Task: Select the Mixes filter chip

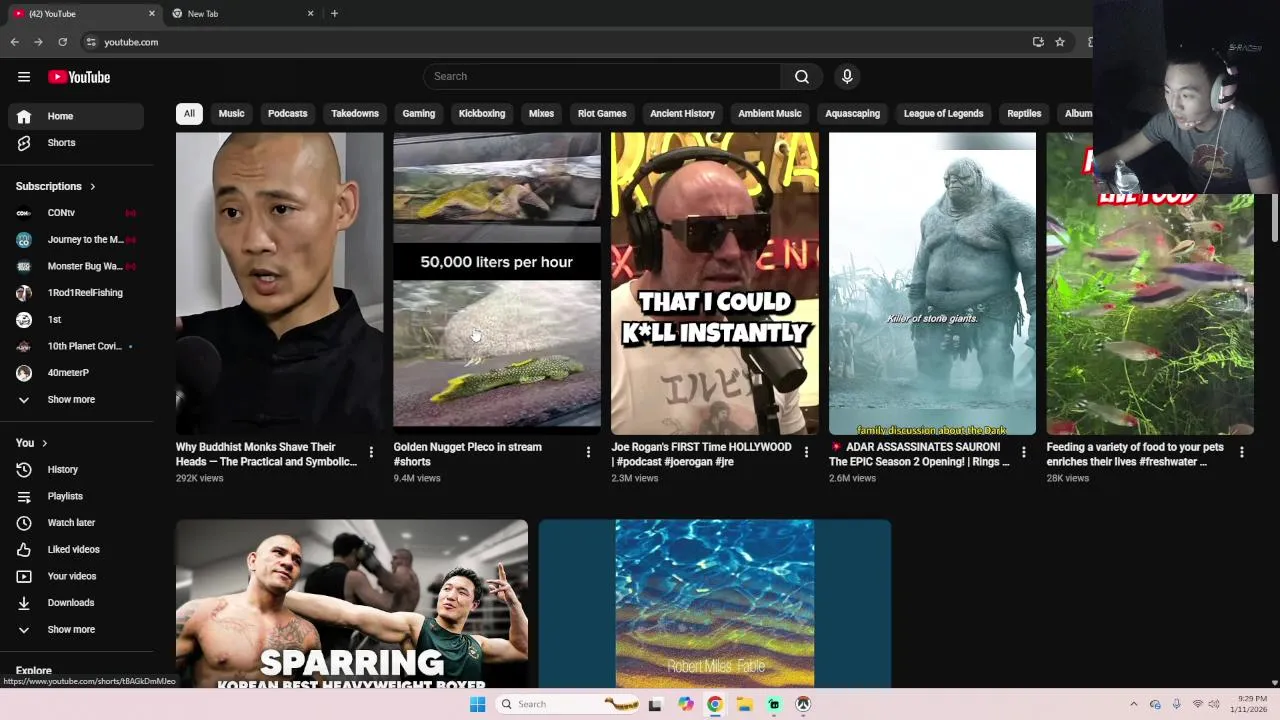Action: [541, 113]
